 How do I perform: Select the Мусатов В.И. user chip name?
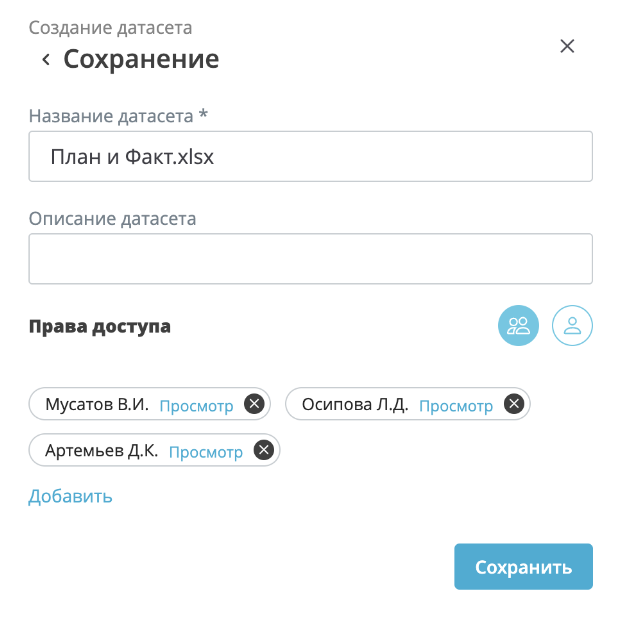pos(97,405)
